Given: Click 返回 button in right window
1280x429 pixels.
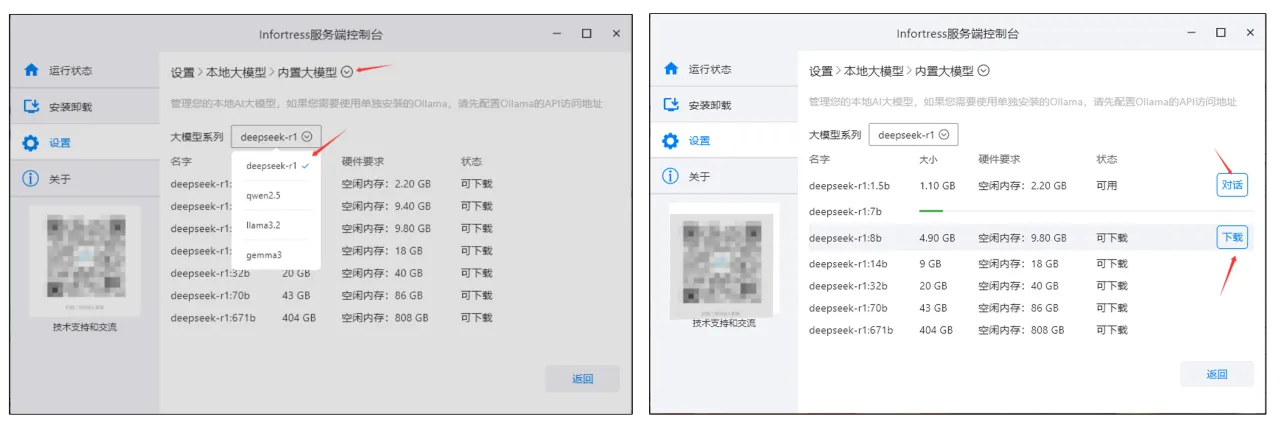Looking at the screenshot, I should 1217,374.
